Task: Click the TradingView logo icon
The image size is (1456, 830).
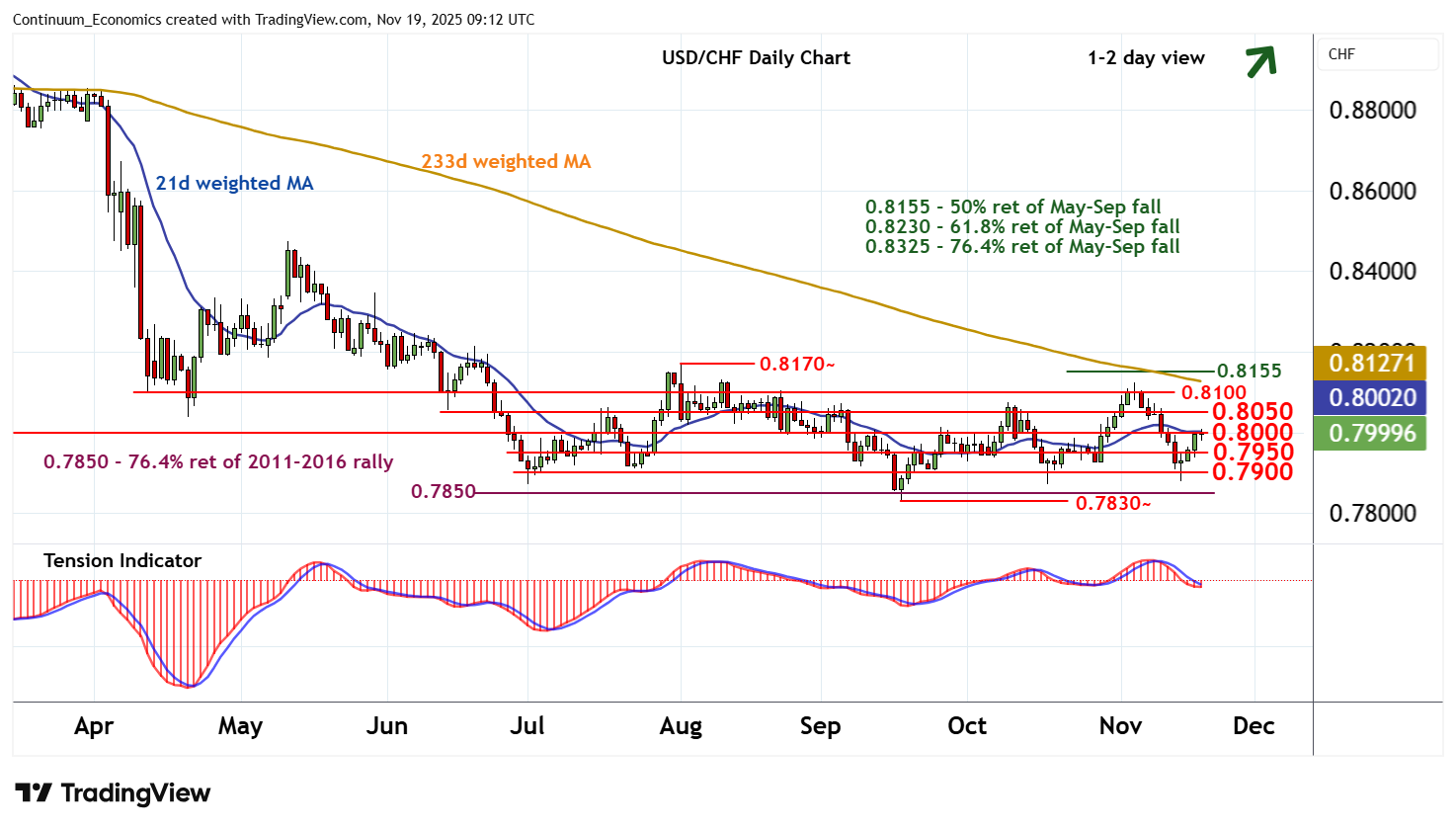Action: [34, 793]
